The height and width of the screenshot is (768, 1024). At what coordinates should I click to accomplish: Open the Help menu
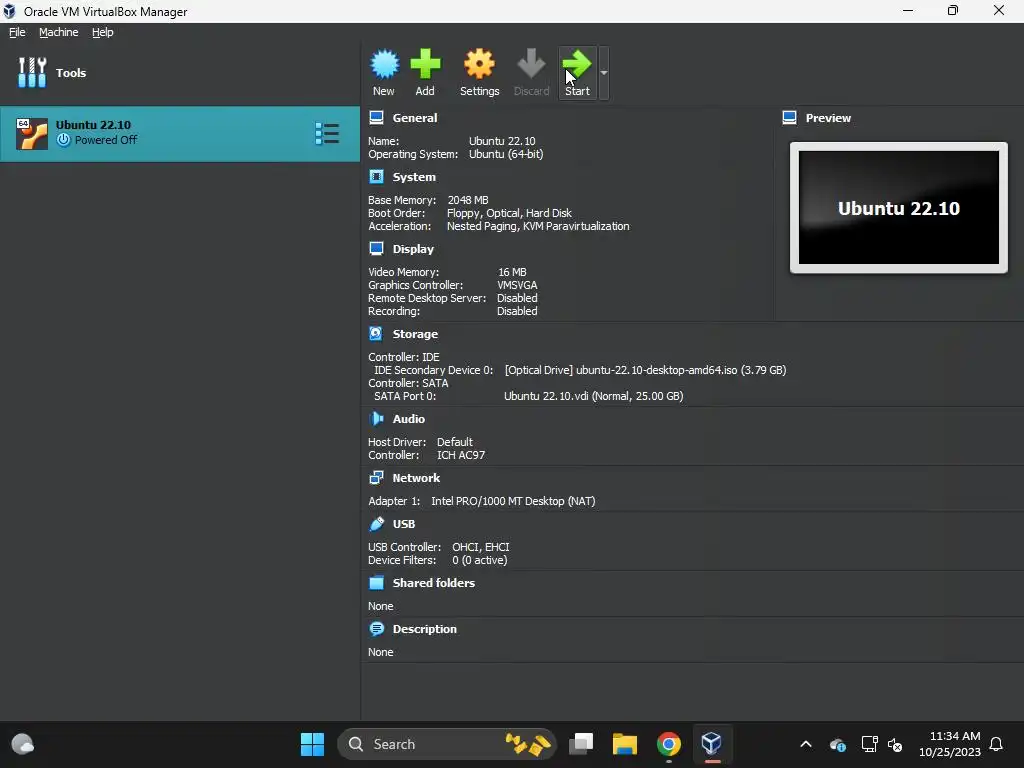(103, 32)
